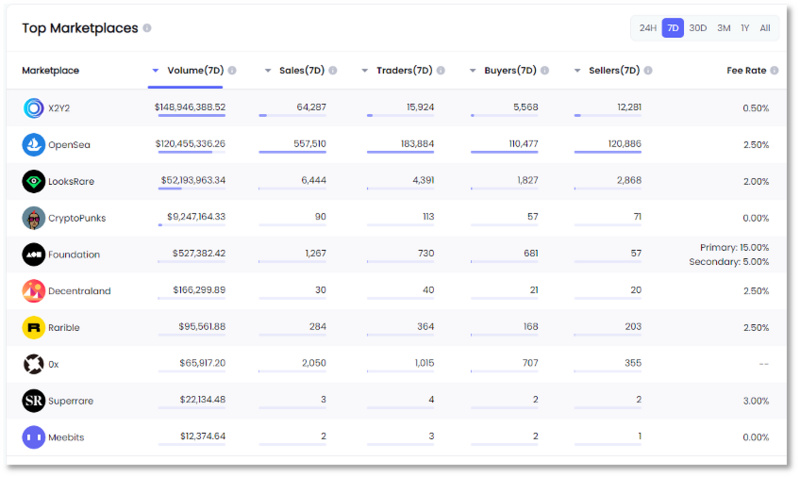Switch to the 3M time range
This screenshot has height=477, width=800.
pos(723,28)
